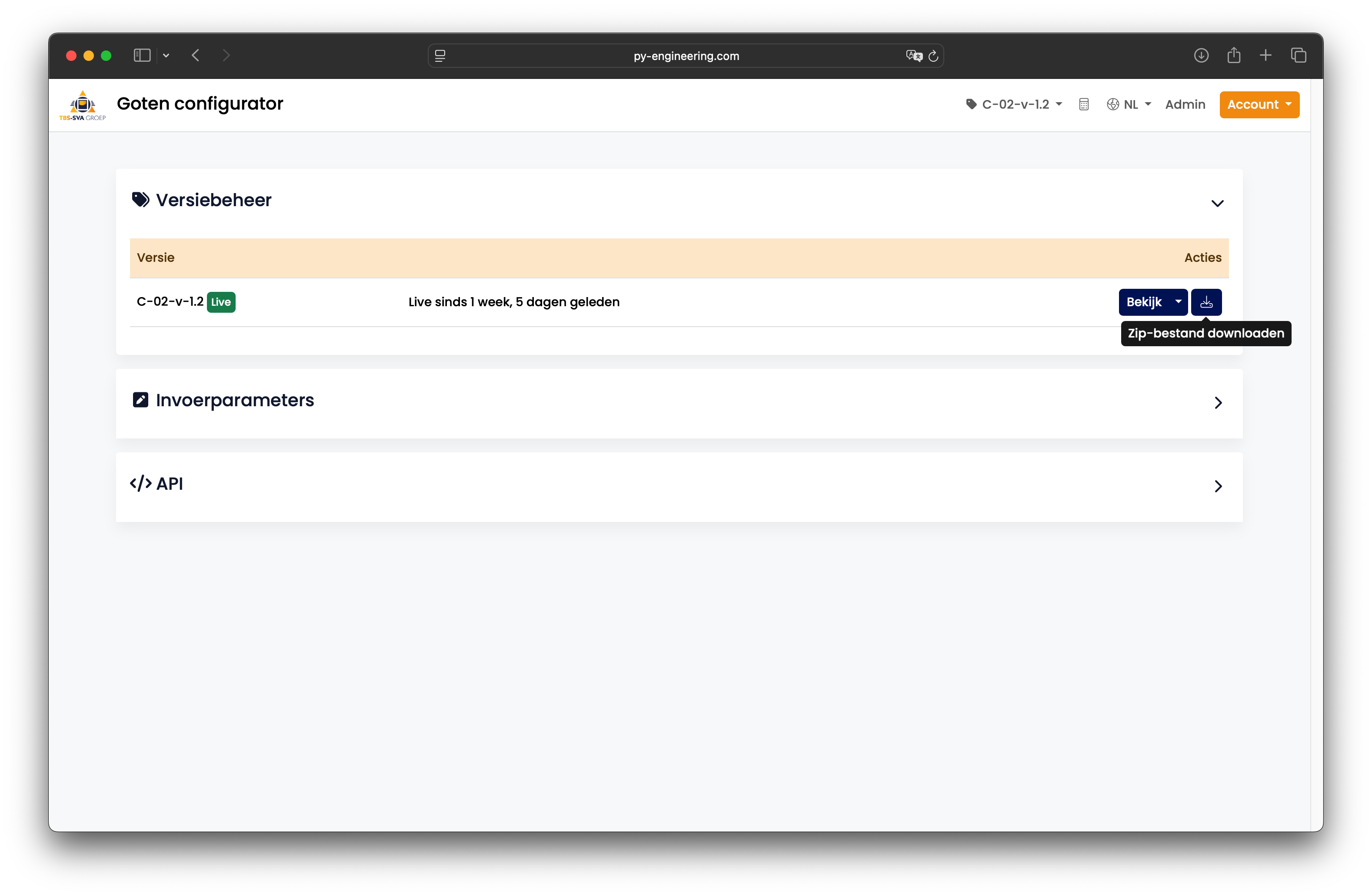Expand the API section
Viewport: 1372px width, 896px height.
point(1218,486)
